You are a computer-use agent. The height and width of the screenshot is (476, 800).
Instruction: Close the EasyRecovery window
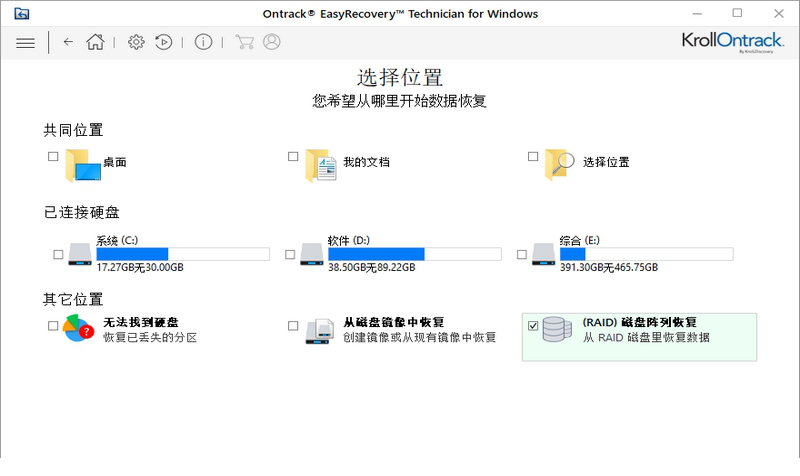coord(779,14)
